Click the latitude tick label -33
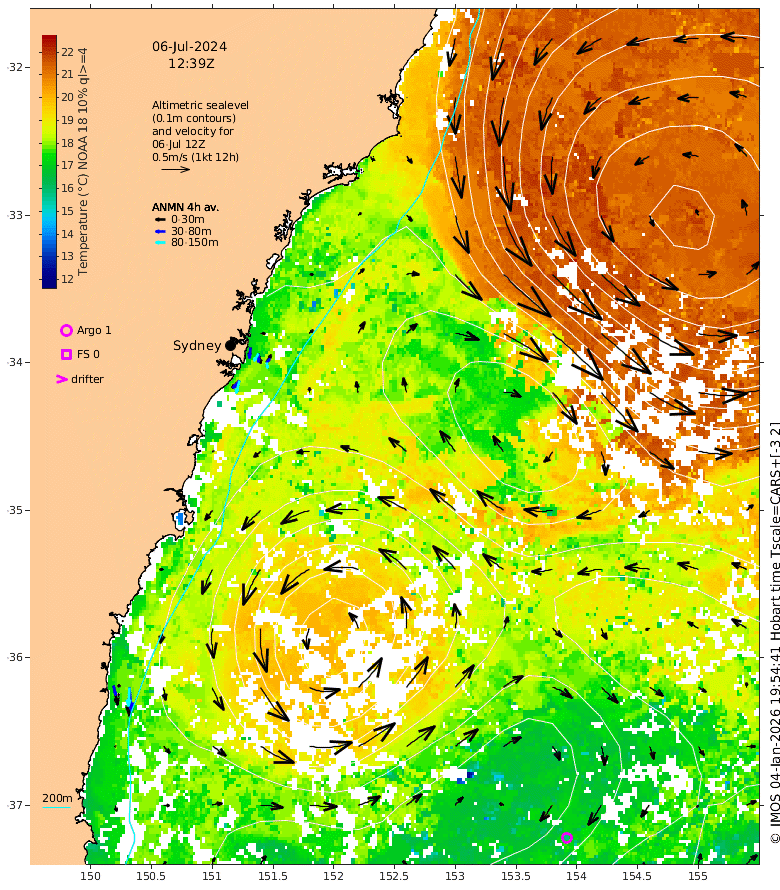 click(15, 215)
